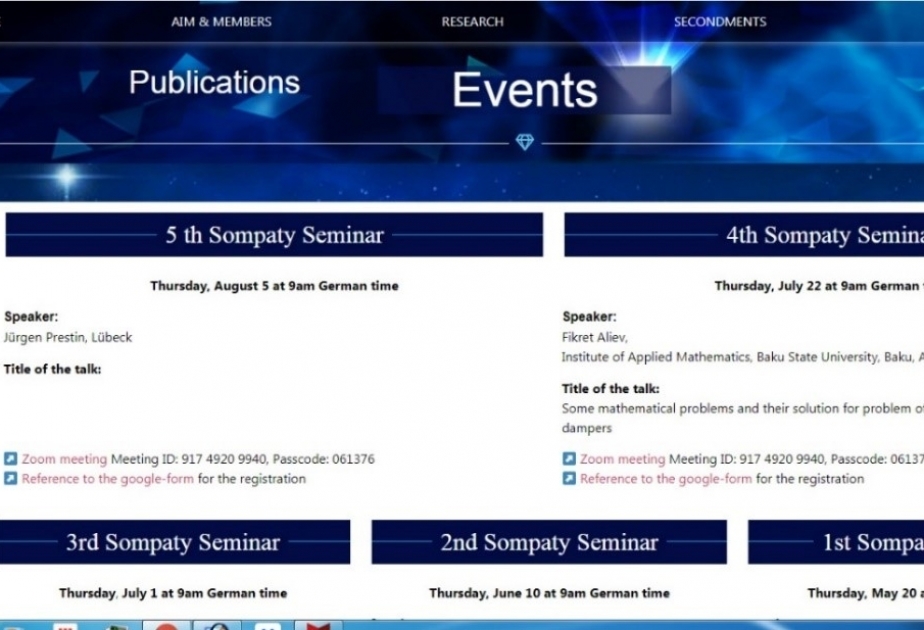
Task: Click the external-link icon beside 5th seminar Zoom meeting
Action: click(11, 459)
